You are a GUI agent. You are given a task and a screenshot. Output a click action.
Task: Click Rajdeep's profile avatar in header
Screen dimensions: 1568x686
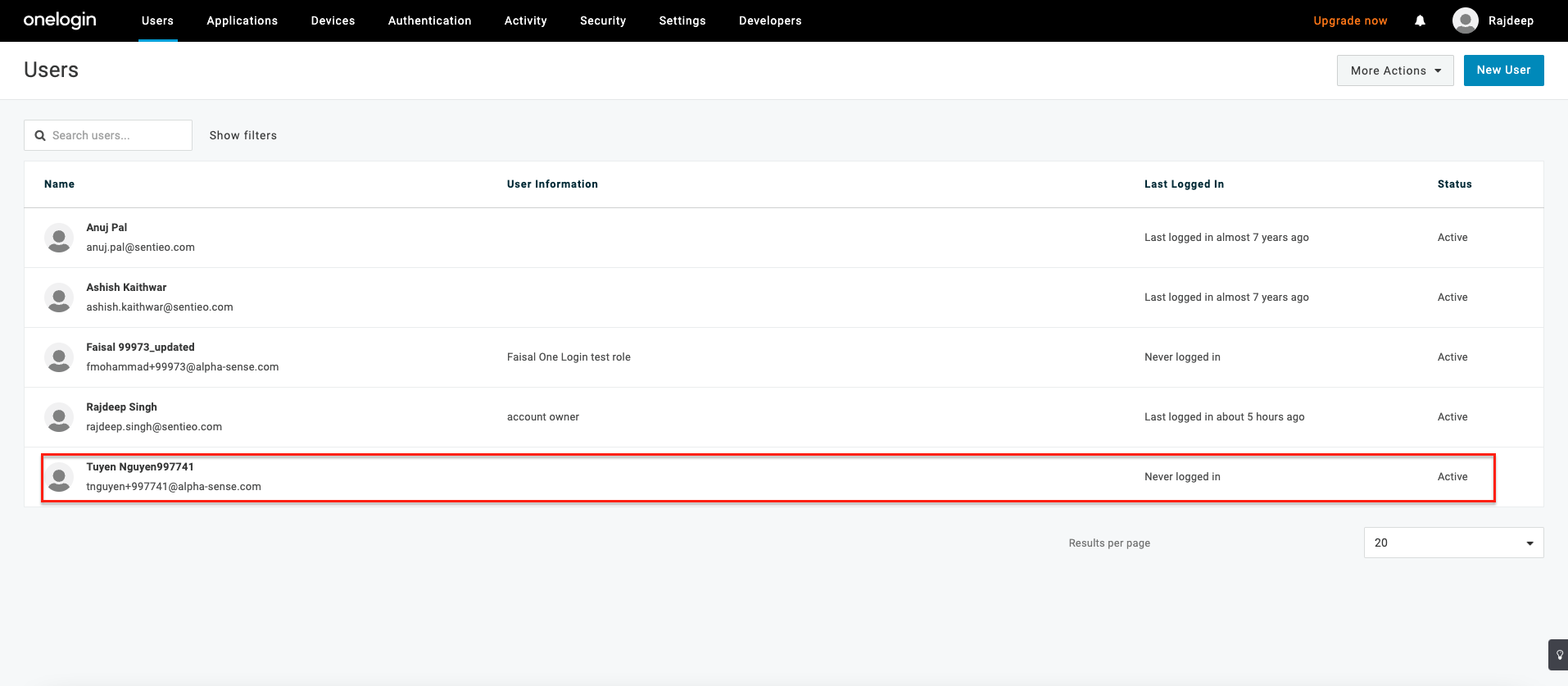point(1465,20)
